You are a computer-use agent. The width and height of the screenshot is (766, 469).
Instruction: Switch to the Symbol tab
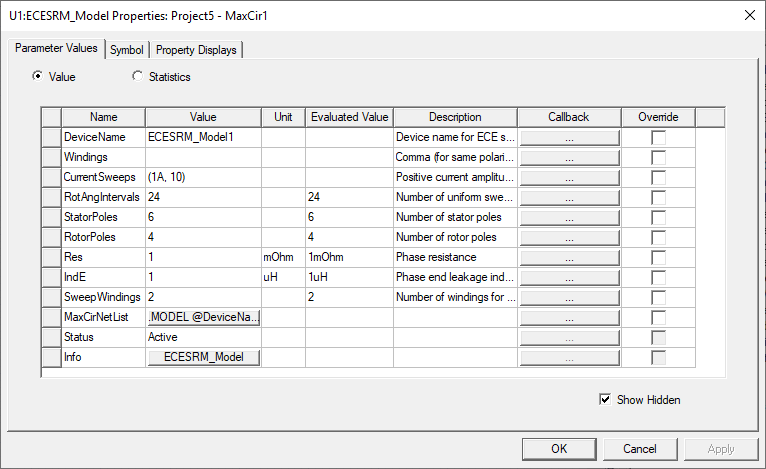click(127, 50)
